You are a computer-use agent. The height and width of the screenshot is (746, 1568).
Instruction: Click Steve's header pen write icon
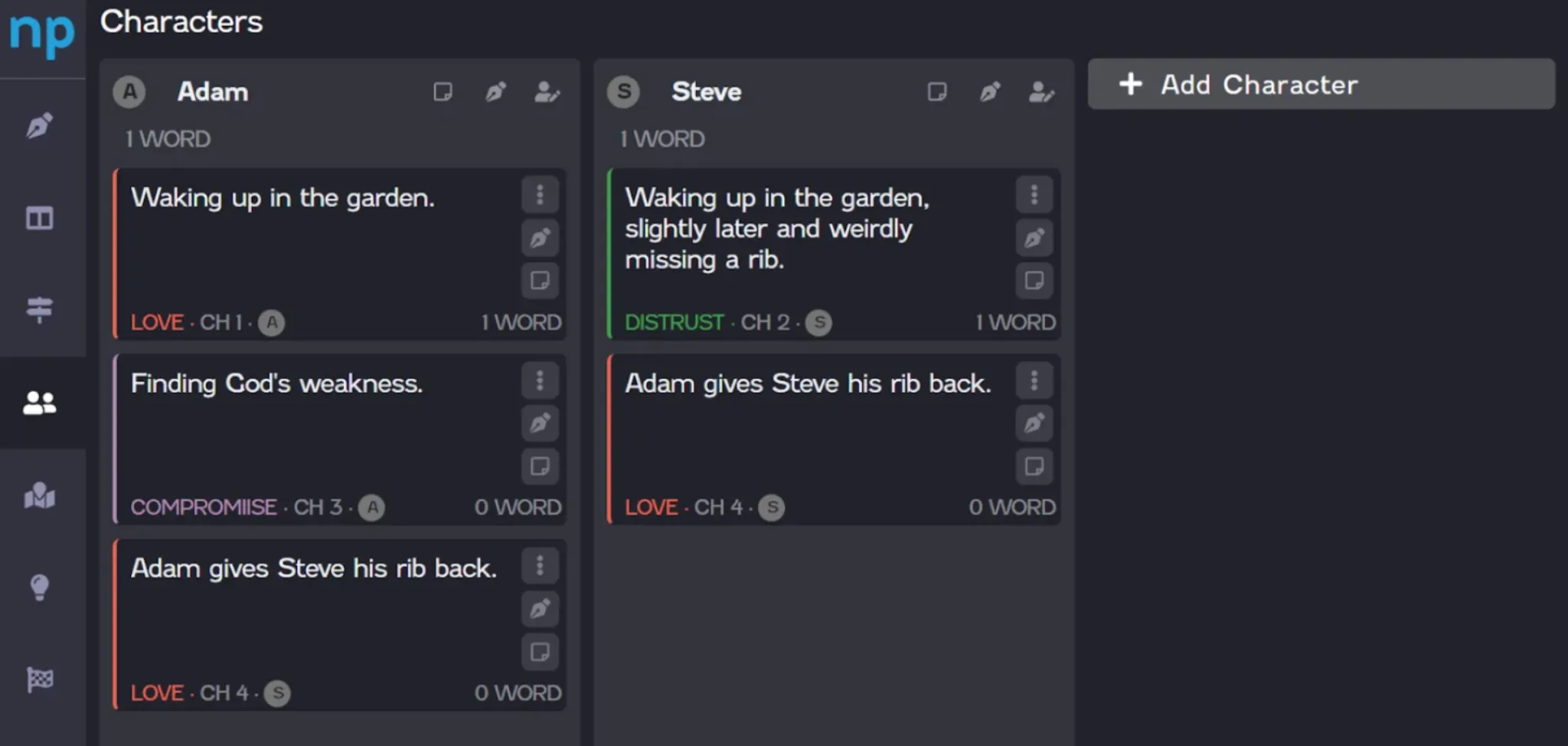click(x=990, y=92)
